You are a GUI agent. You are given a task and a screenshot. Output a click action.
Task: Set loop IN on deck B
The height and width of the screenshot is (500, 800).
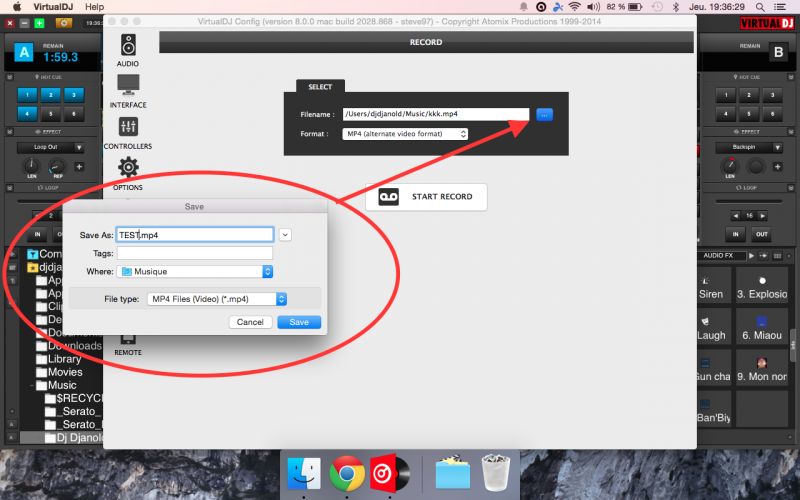point(735,234)
